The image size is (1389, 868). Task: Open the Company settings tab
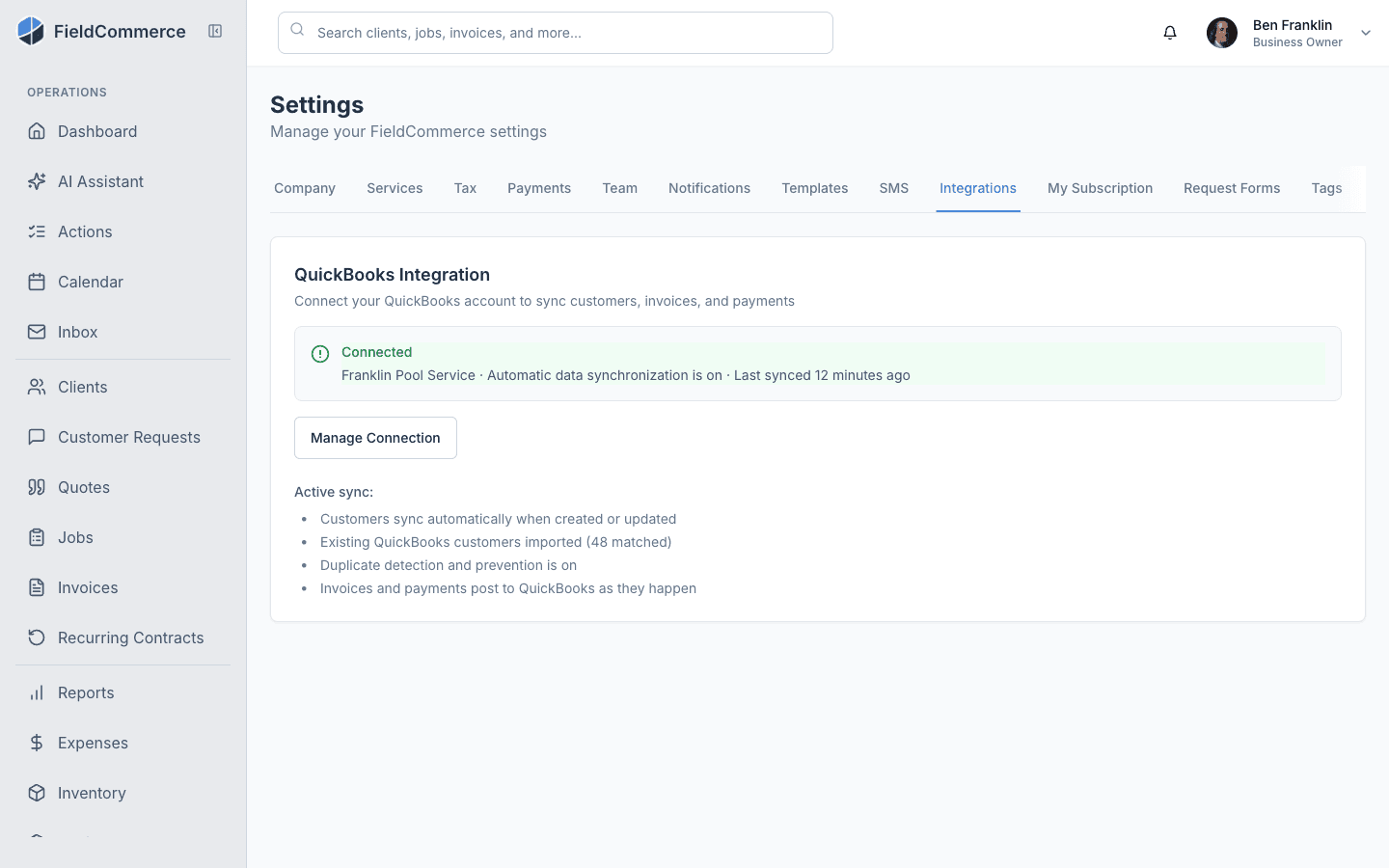[x=305, y=188]
